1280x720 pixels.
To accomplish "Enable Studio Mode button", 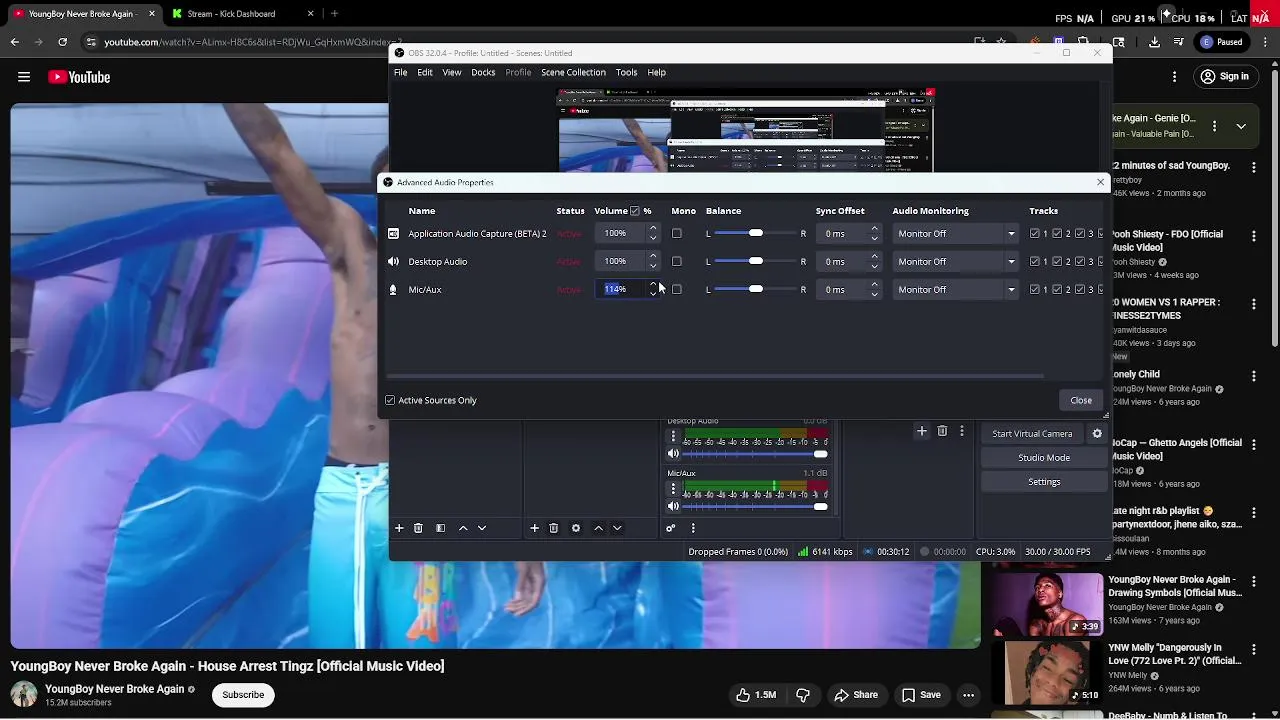I will point(1044,458).
